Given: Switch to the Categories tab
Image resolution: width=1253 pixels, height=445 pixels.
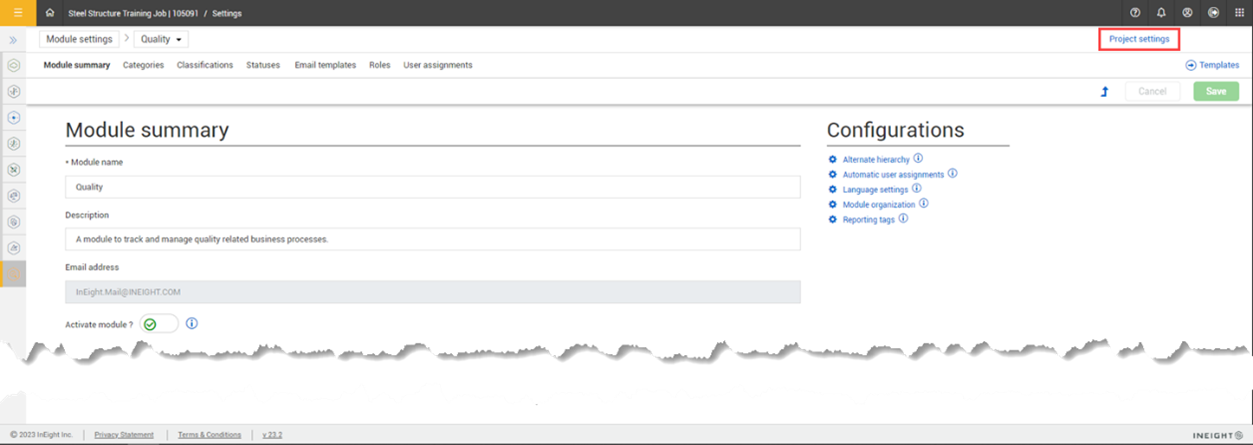Looking at the screenshot, I should tap(143, 65).
